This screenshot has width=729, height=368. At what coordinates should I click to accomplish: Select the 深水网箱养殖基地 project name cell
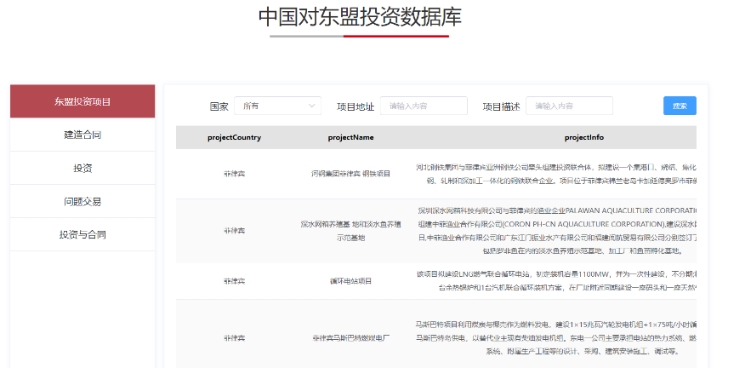[x=351, y=231]
